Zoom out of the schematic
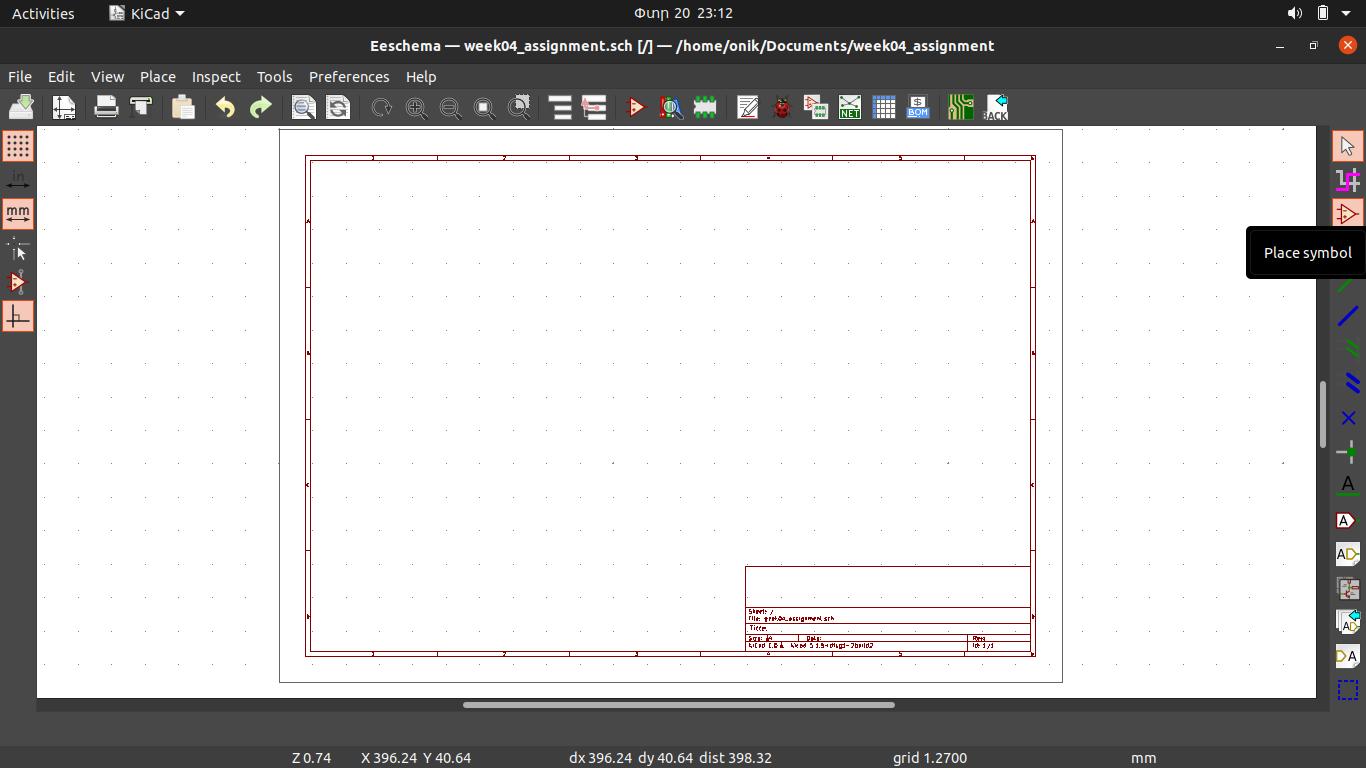Viewport: 1366px width, 768px height. [x=450, y=107]
